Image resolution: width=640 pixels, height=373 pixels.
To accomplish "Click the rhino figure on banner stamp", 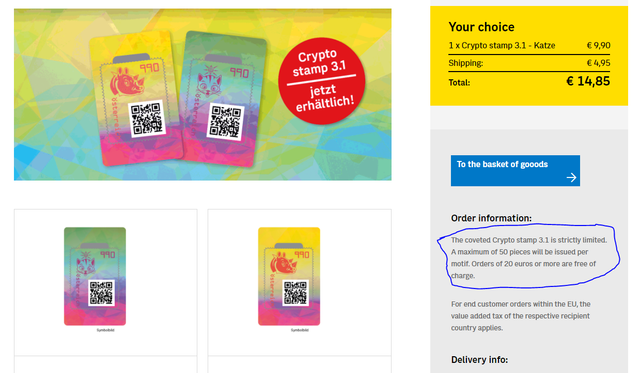I will coord(127,82).
